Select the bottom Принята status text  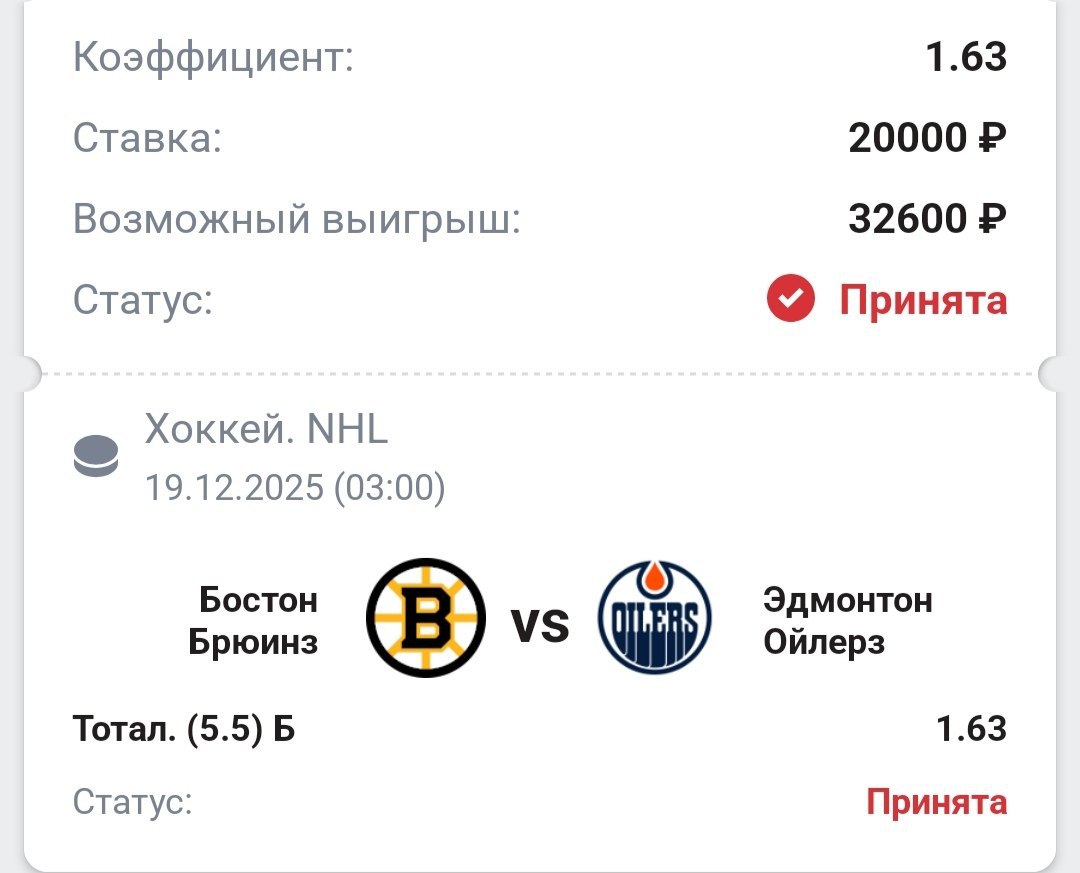click(936, 801)
